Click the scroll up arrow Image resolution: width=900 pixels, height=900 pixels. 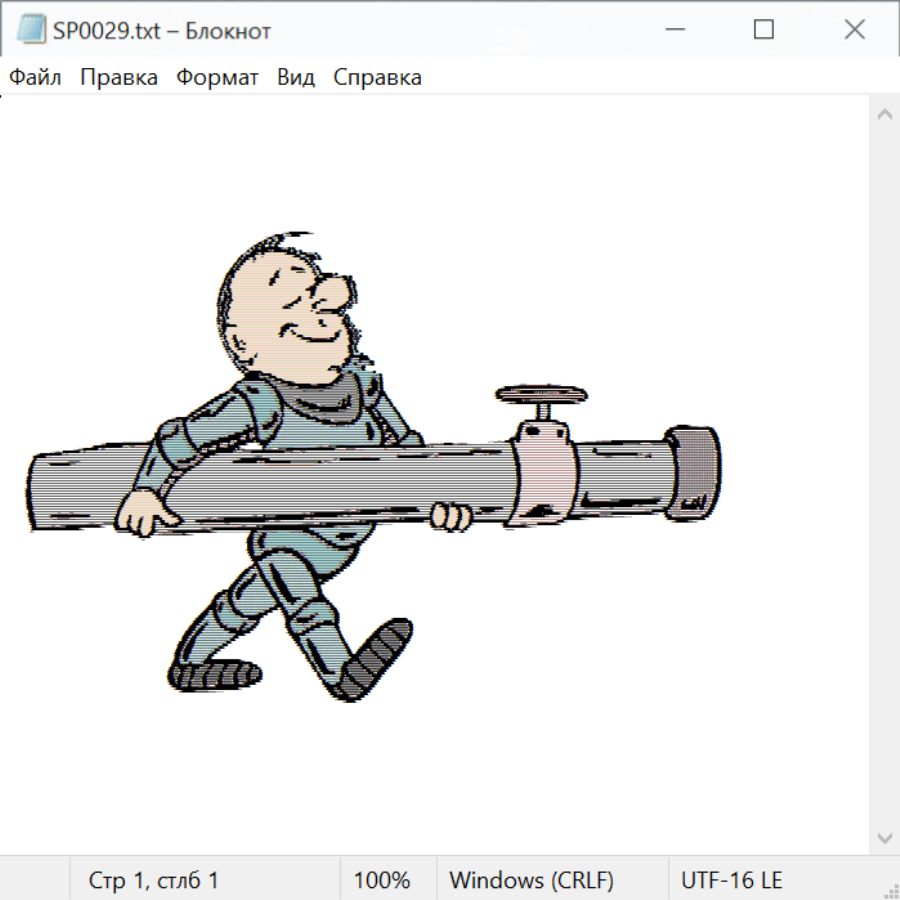pos(884,114)
